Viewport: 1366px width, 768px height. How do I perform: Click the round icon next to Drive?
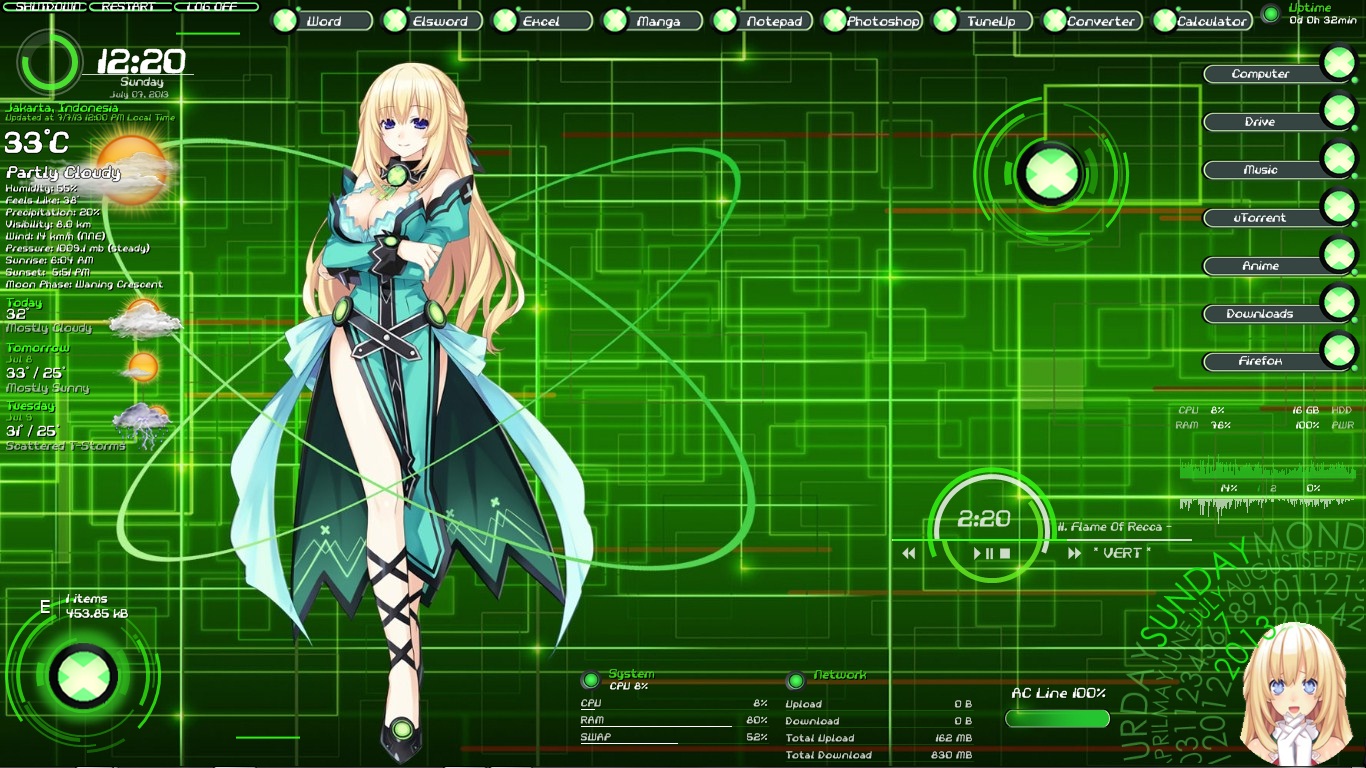tap(1338, 111)
